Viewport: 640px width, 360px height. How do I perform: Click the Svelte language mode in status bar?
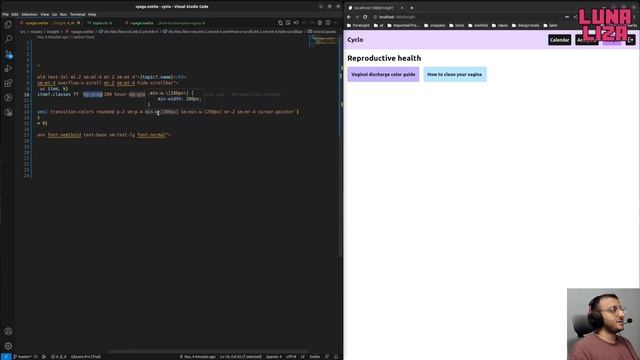pyautogui.click(x=315, y=356)
